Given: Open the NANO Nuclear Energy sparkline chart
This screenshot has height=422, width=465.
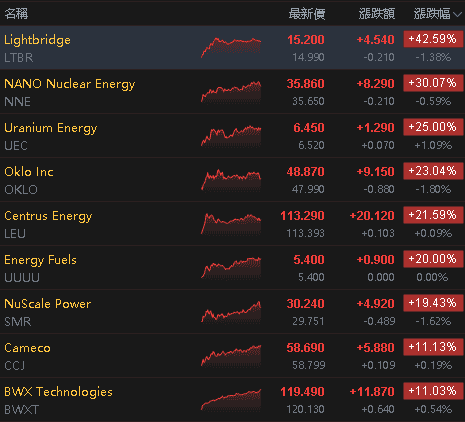Looking at the screenshot, I should tap(231, 92).
